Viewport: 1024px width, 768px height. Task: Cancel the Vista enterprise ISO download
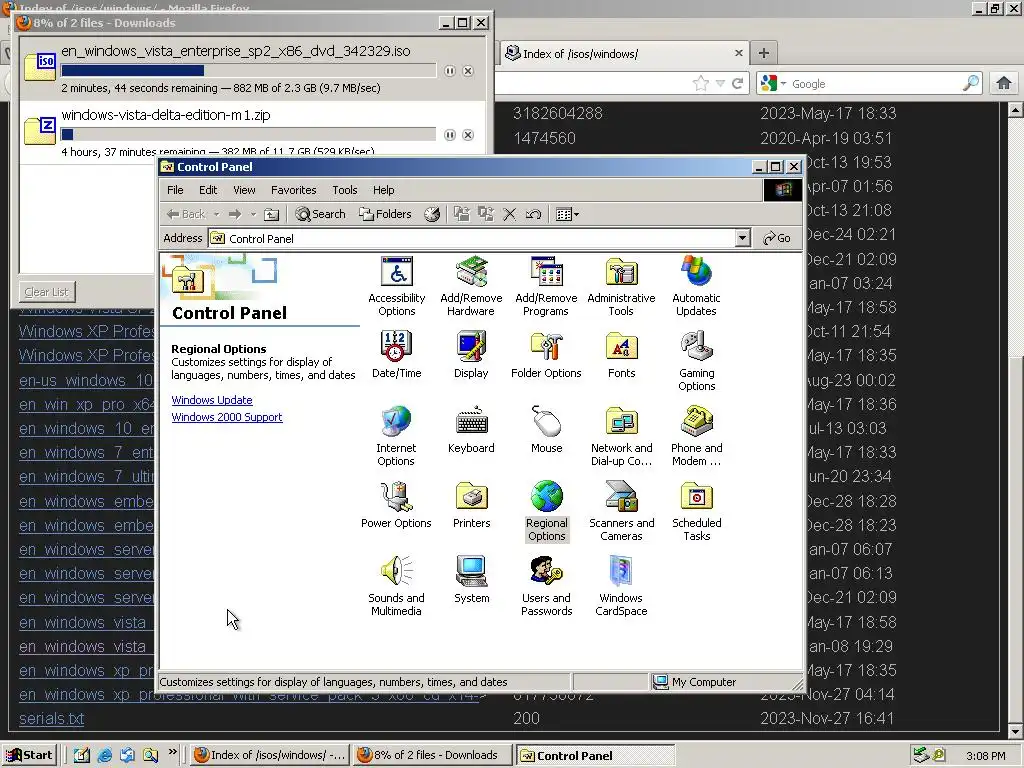[468, 71]
